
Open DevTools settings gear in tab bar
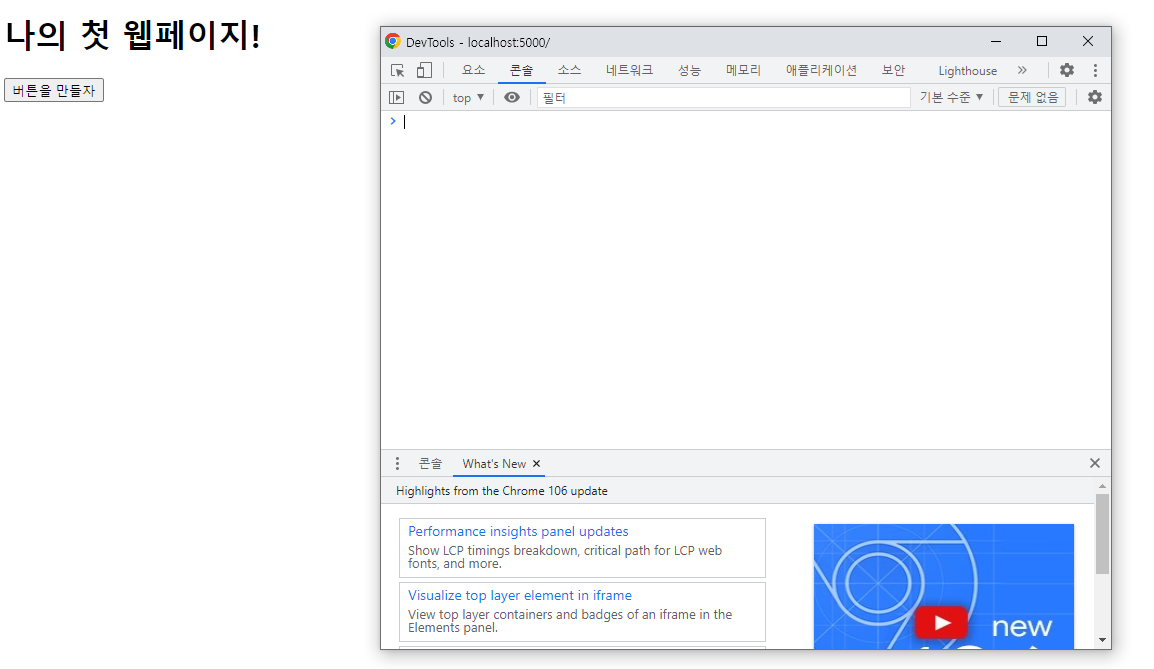1066,70
